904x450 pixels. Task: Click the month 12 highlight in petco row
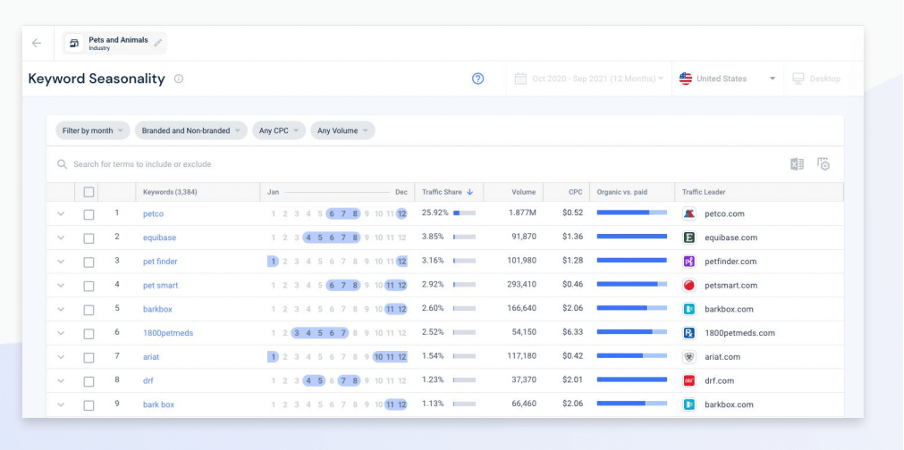[402, 214]
